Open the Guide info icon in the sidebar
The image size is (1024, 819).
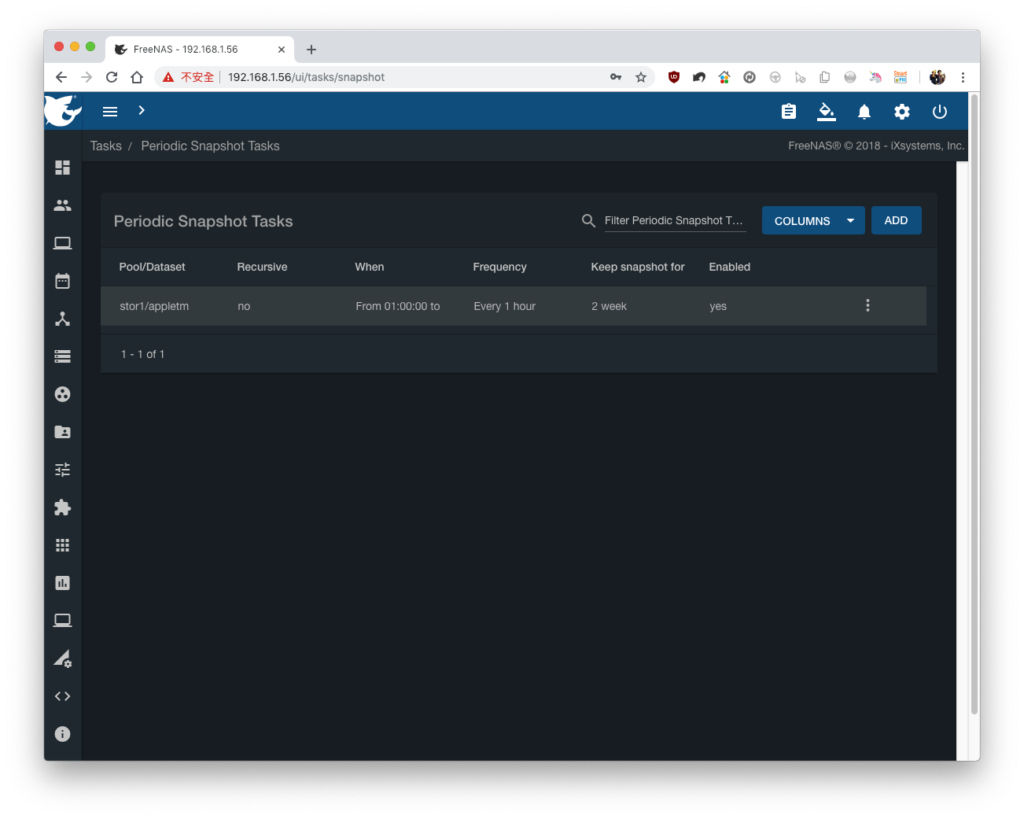63,734
